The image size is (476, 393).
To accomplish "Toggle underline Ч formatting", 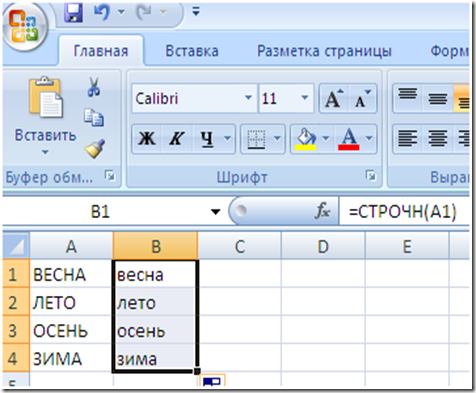I will pyautogui.click(x=207, y=138).
